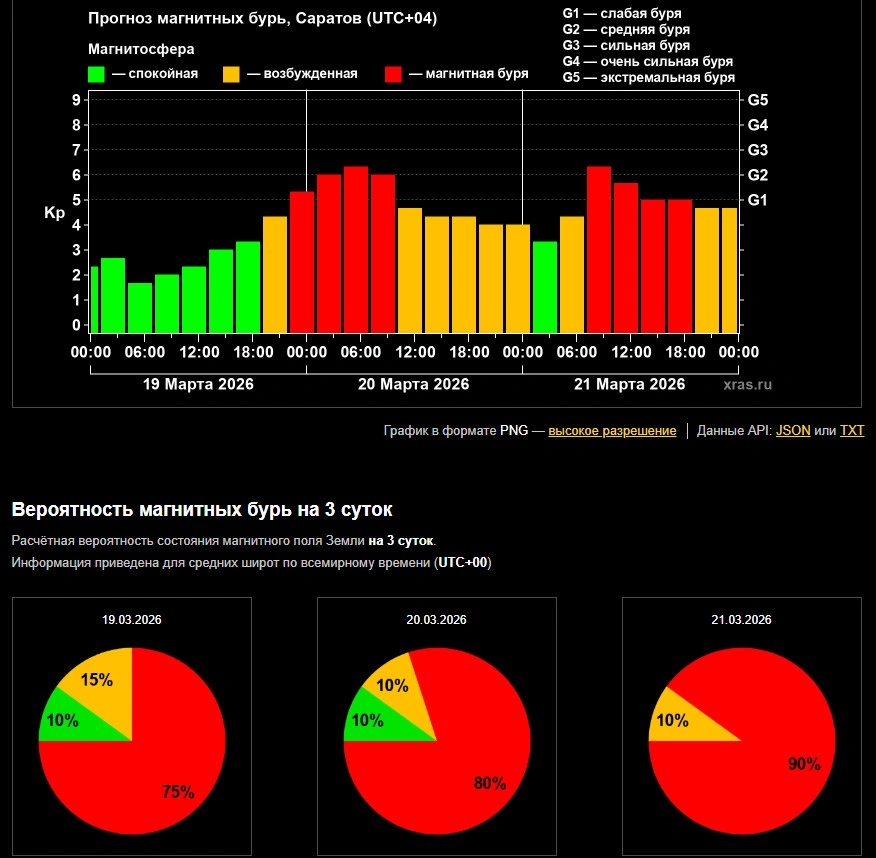Click the red магнитная буря legend swatch
876x858 pixels.
[393, 74]
